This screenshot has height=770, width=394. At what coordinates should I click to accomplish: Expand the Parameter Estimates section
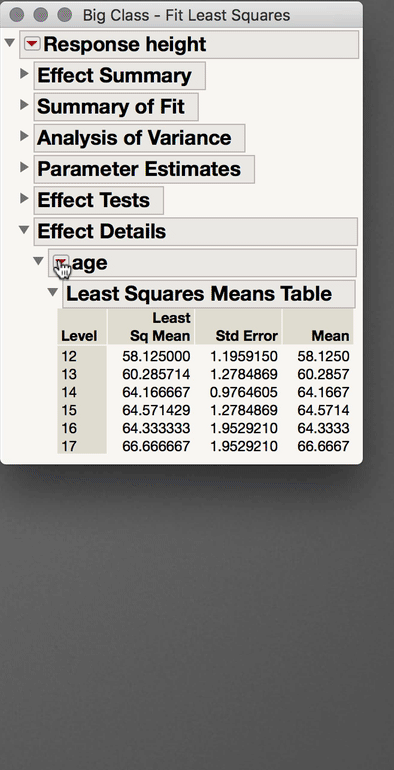point(24,167)
